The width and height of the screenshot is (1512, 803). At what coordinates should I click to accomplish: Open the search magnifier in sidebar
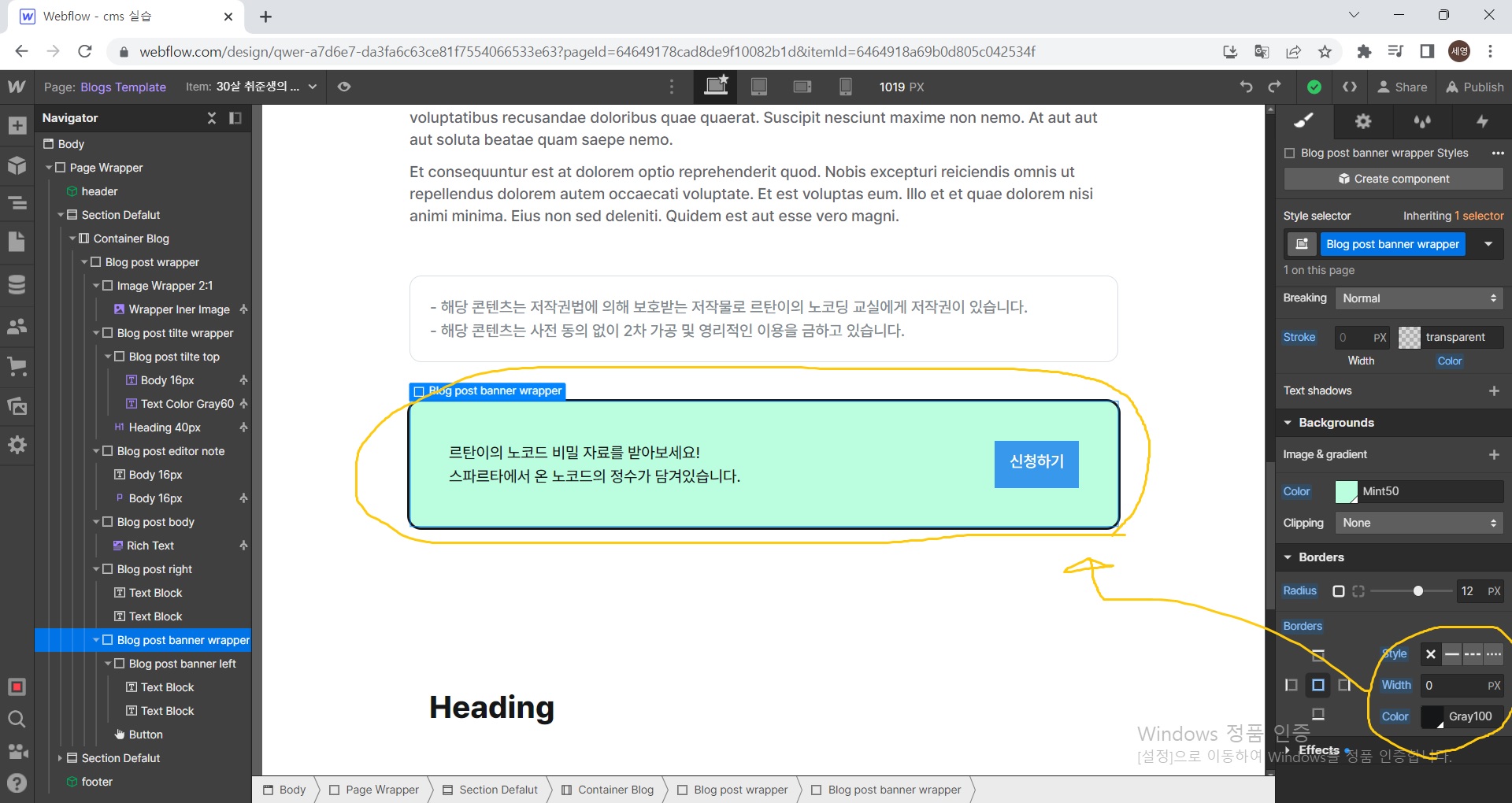click(17, 719)
